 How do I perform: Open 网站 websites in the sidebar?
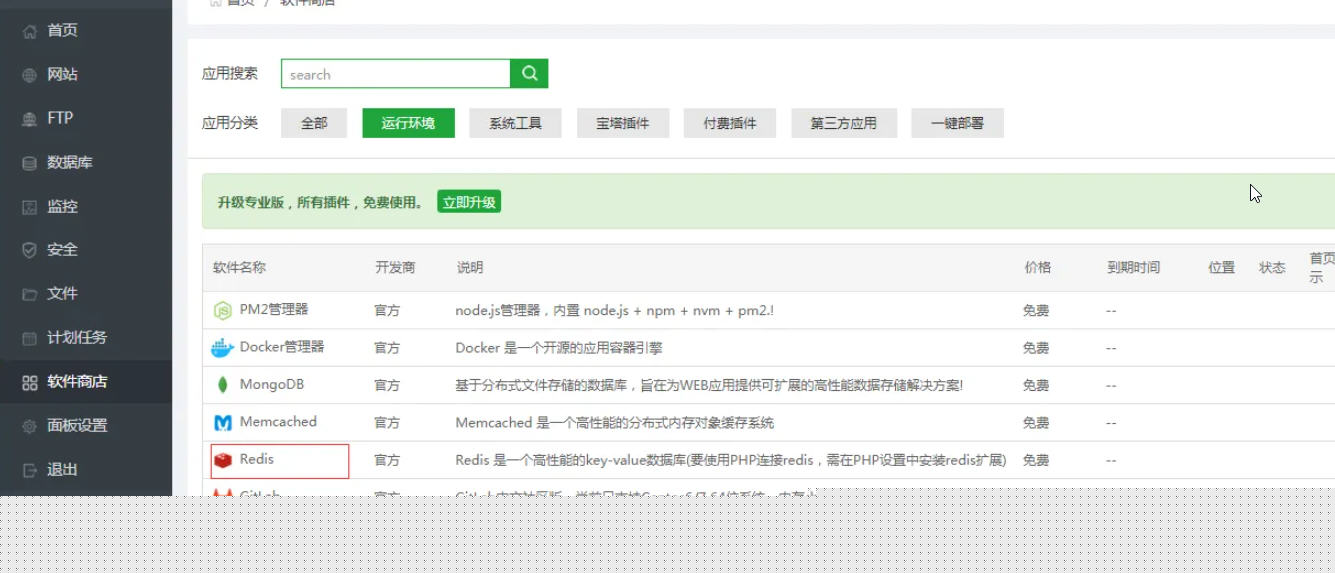tap(62, 74)
